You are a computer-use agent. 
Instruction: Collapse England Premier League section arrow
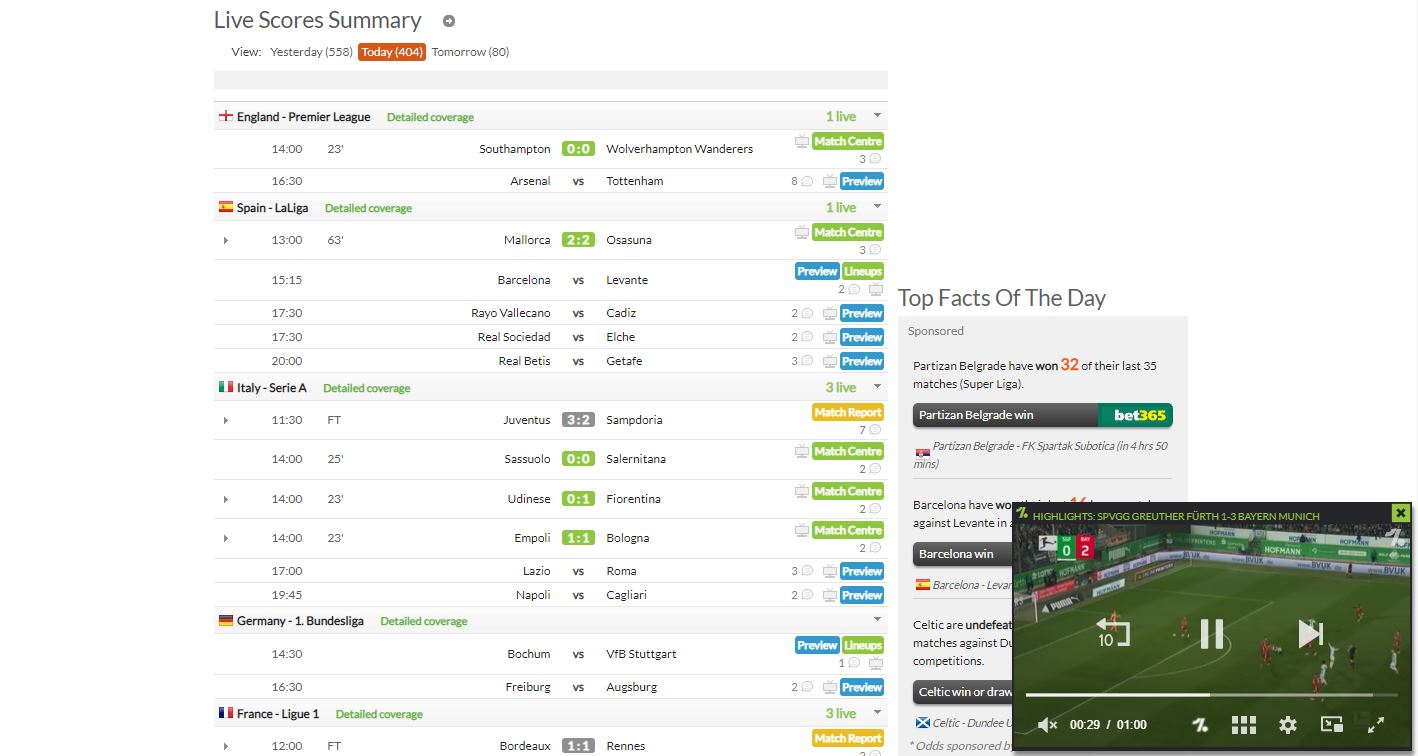(x=877, y=116)
